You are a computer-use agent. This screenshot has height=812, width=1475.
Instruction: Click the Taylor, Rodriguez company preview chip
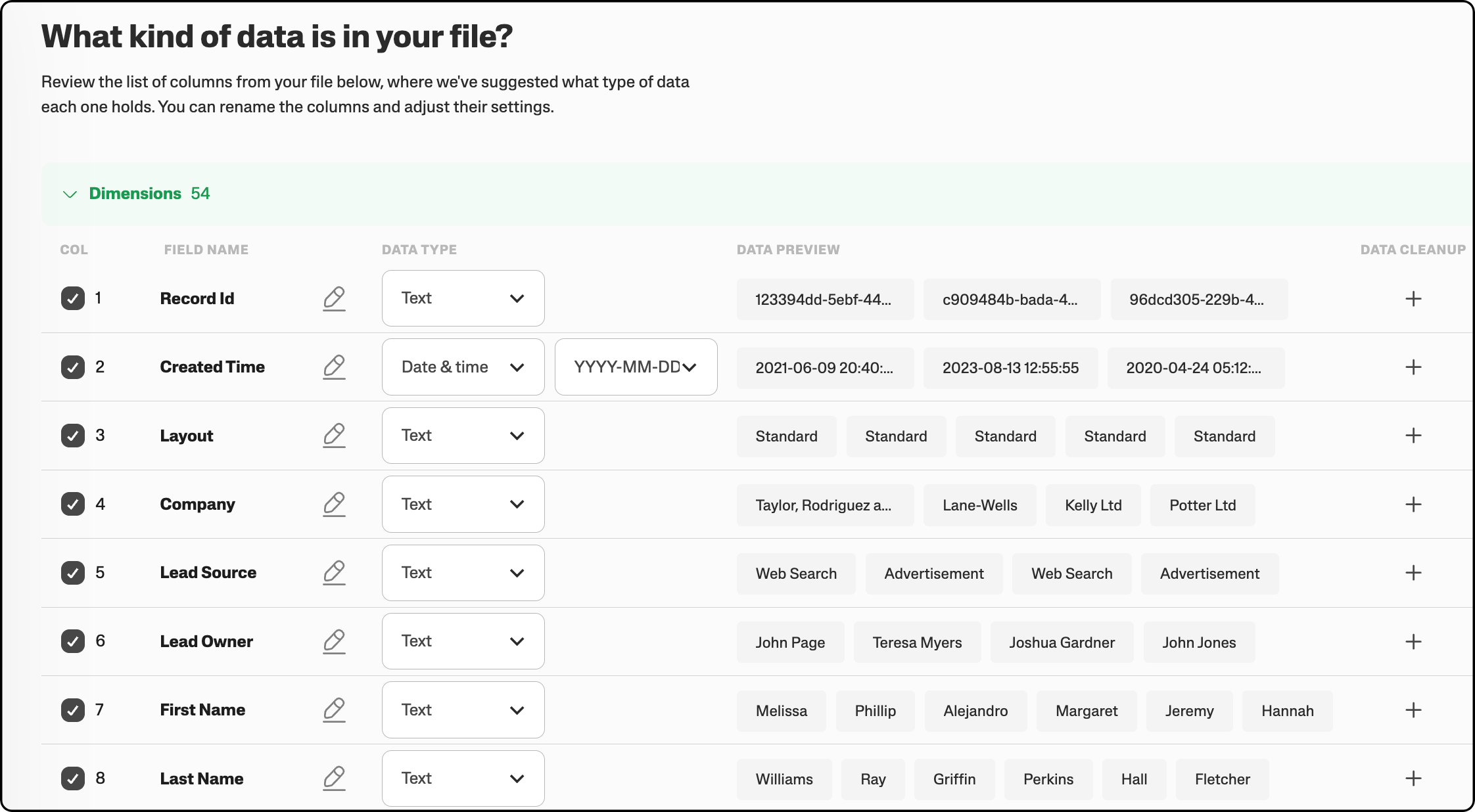[x=824, y=505]
